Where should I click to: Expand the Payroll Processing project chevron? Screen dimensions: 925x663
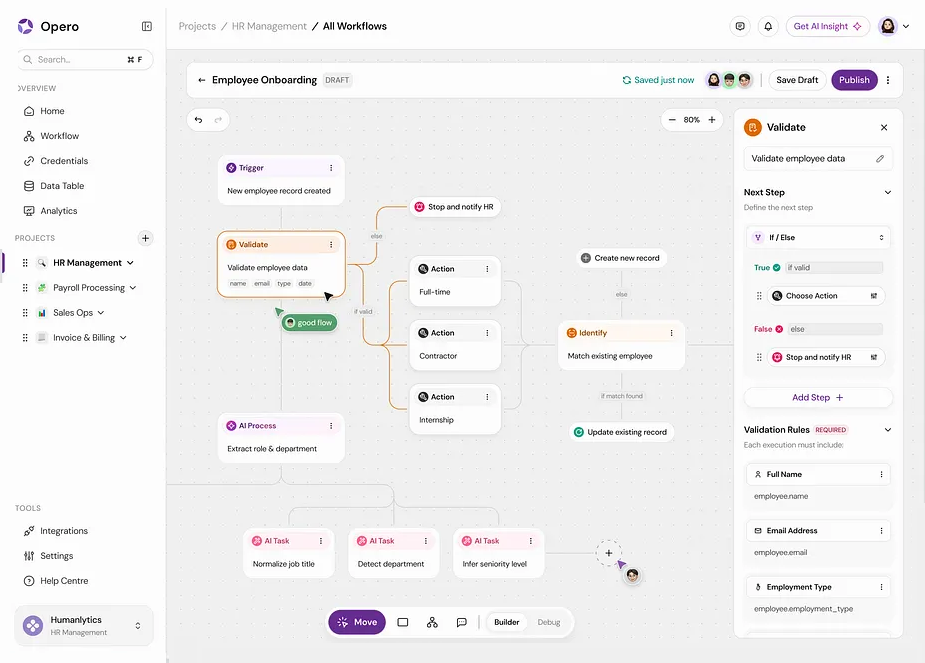(133, 288)
